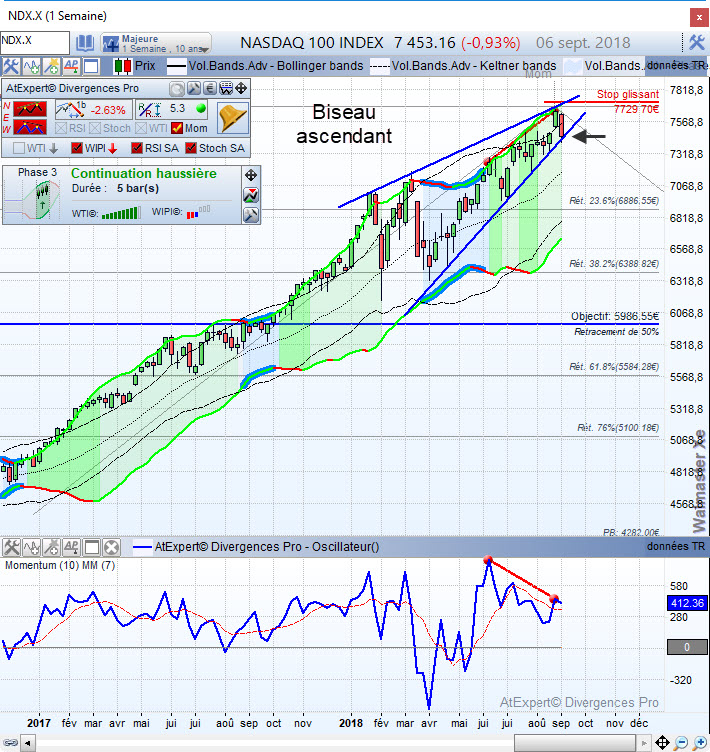This screenshot has width=710, height=752.
Task: Click the blue line swatch of Oscillateur legend
Action: (142, 547)
